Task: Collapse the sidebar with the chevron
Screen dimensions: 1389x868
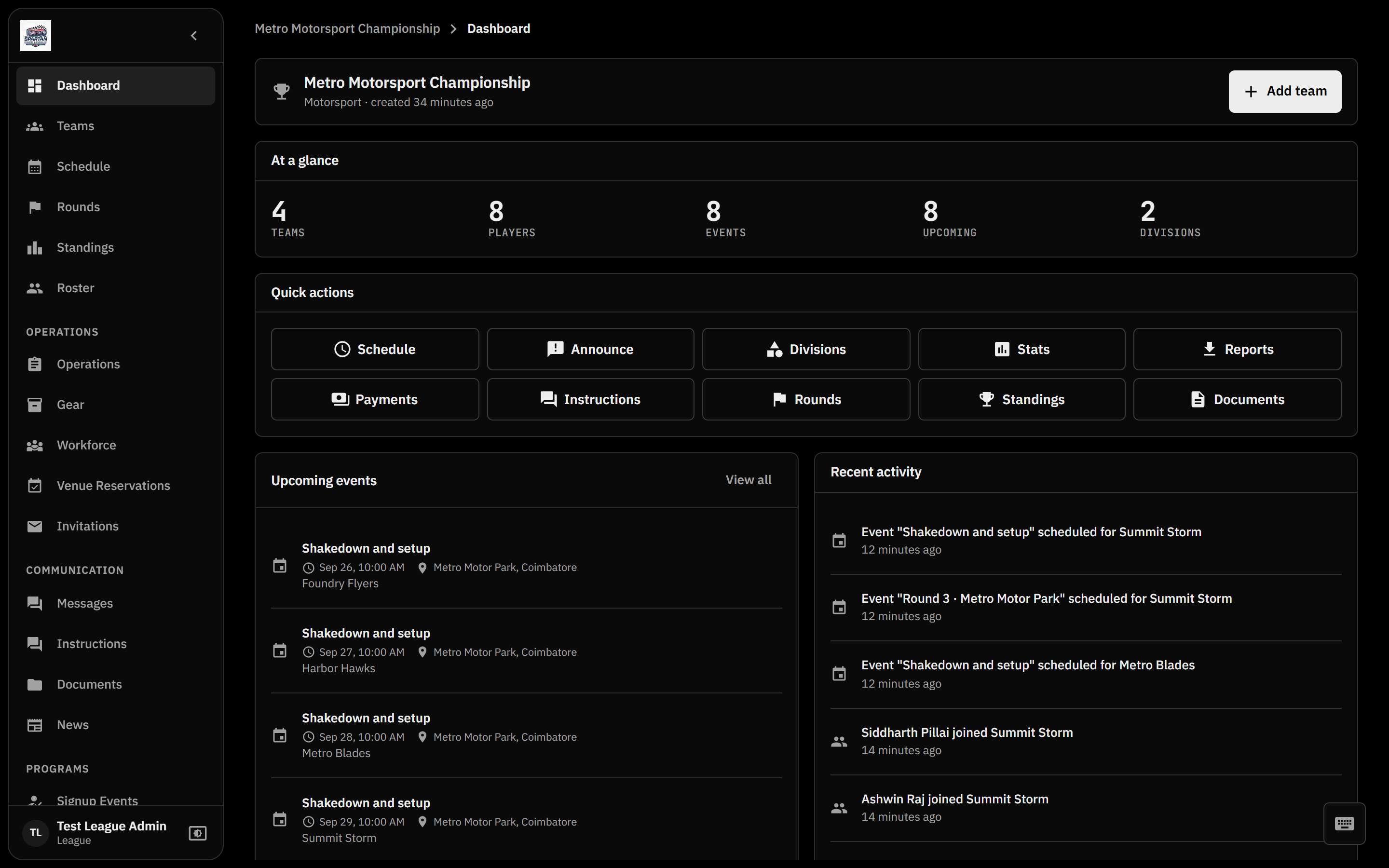Action: [x=194, y=36]
